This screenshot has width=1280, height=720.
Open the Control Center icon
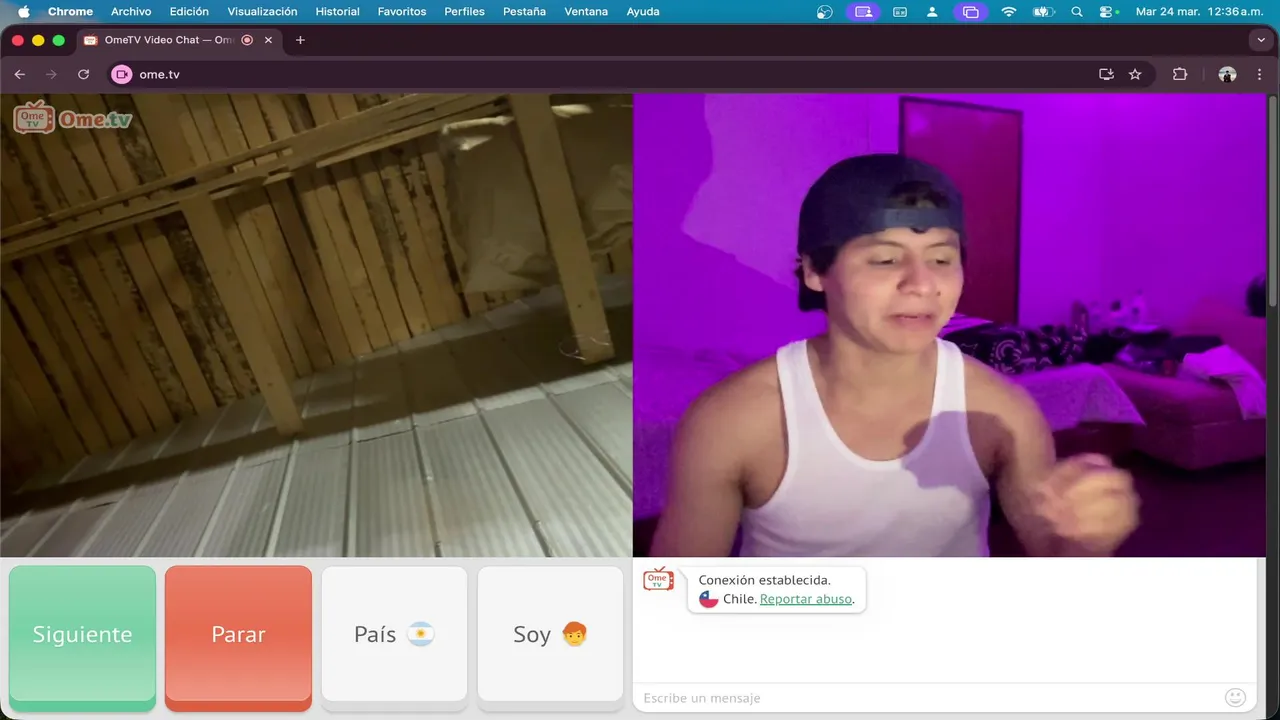pos(1108,11)
